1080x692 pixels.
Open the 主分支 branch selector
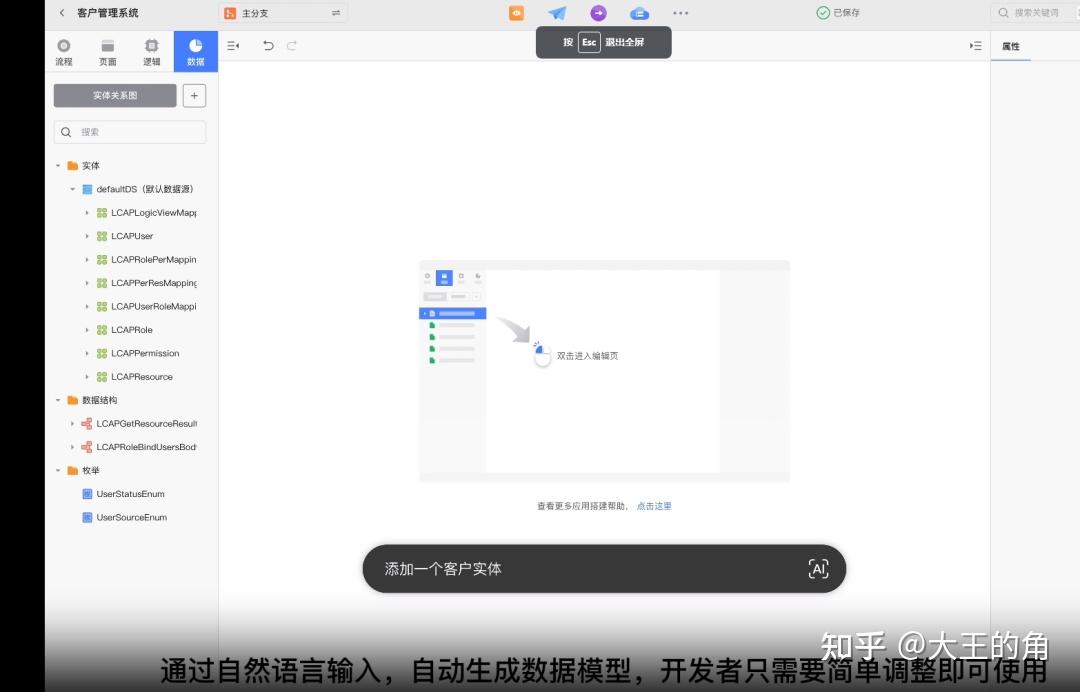(282, 13)
